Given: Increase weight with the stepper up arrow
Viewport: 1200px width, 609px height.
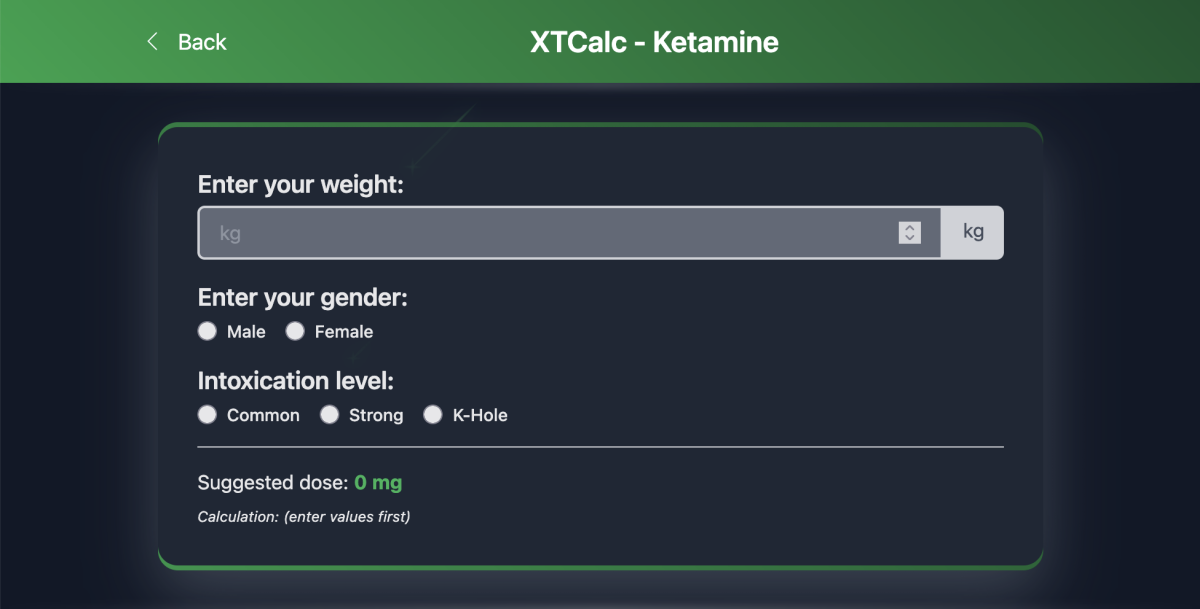Looking at the screenshot, I should 909,228.
